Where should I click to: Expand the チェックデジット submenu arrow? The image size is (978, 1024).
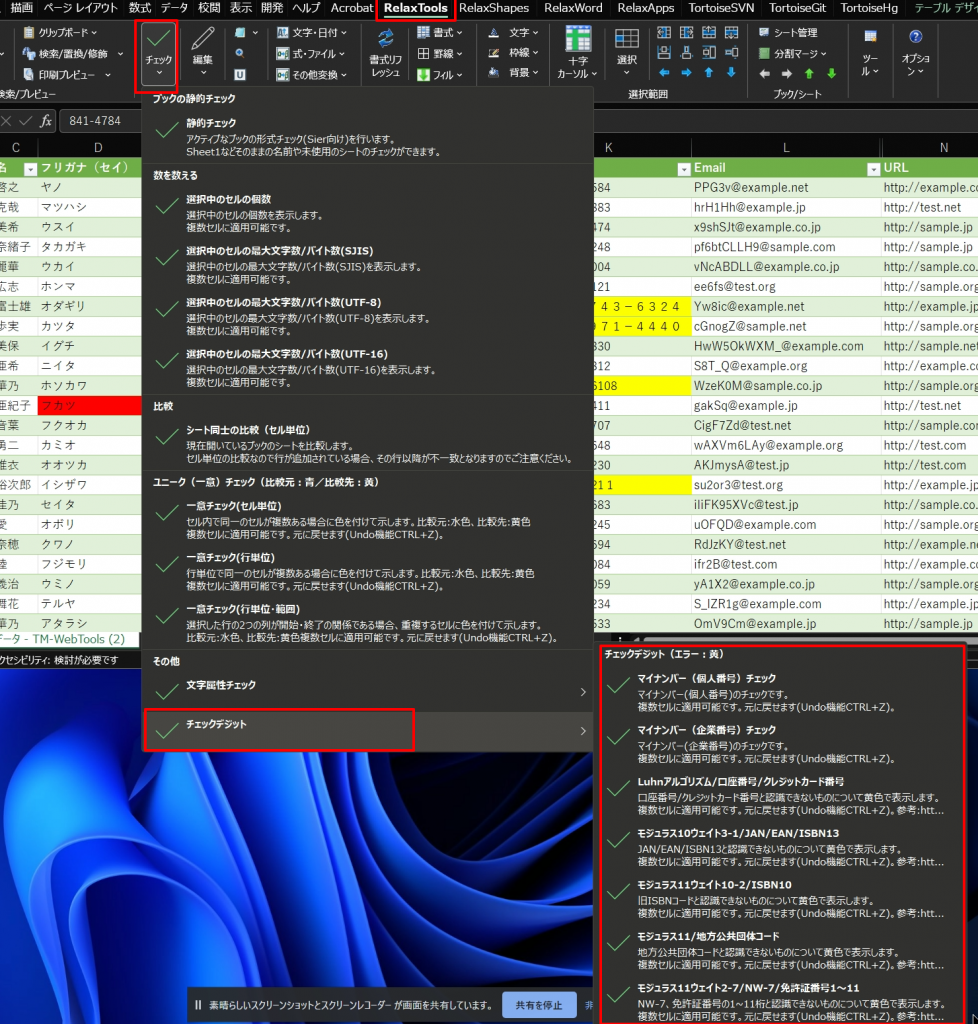point(583,731)
